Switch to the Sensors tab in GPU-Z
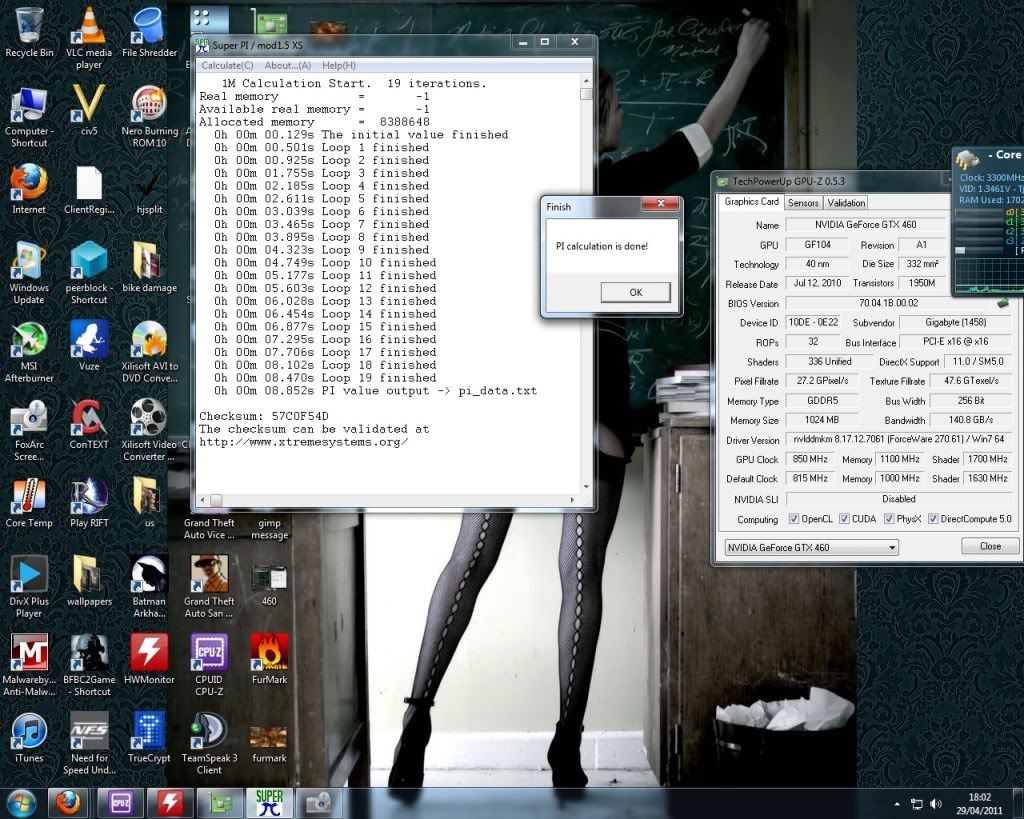 tap(803, 202)
